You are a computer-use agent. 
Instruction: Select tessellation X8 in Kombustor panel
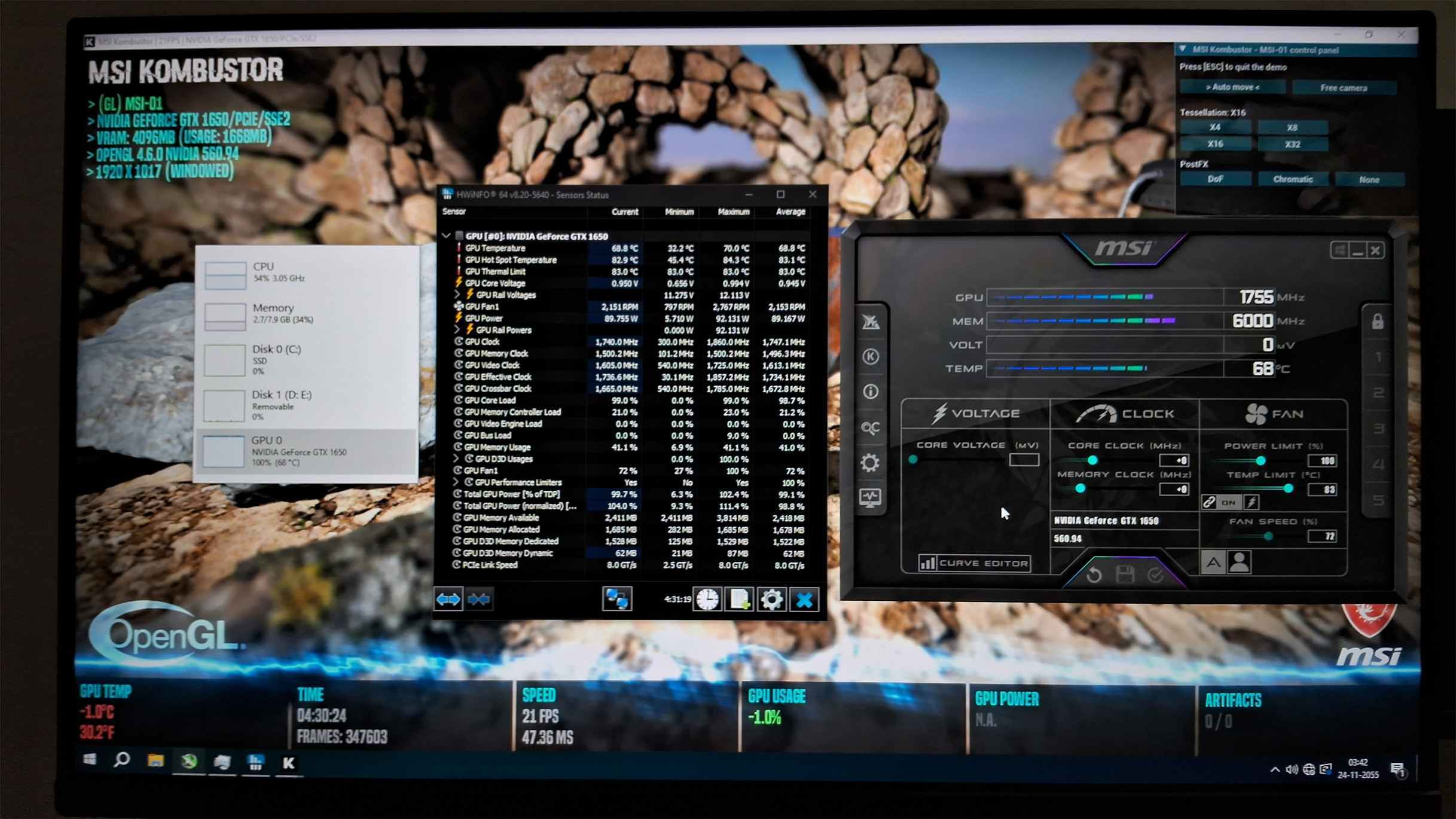(x=1292, y=128)
